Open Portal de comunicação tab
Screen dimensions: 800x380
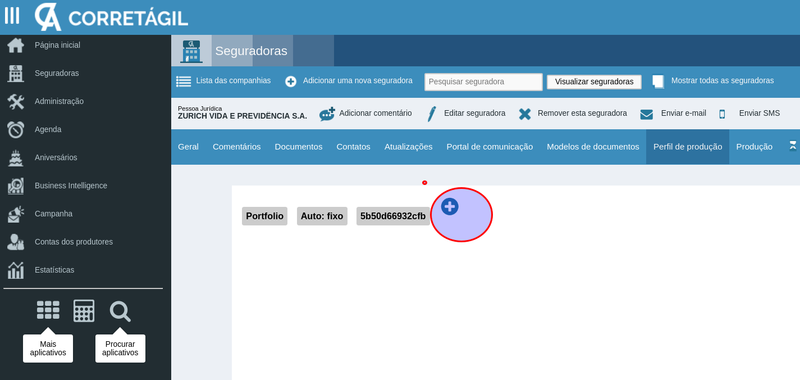point(490,147)
